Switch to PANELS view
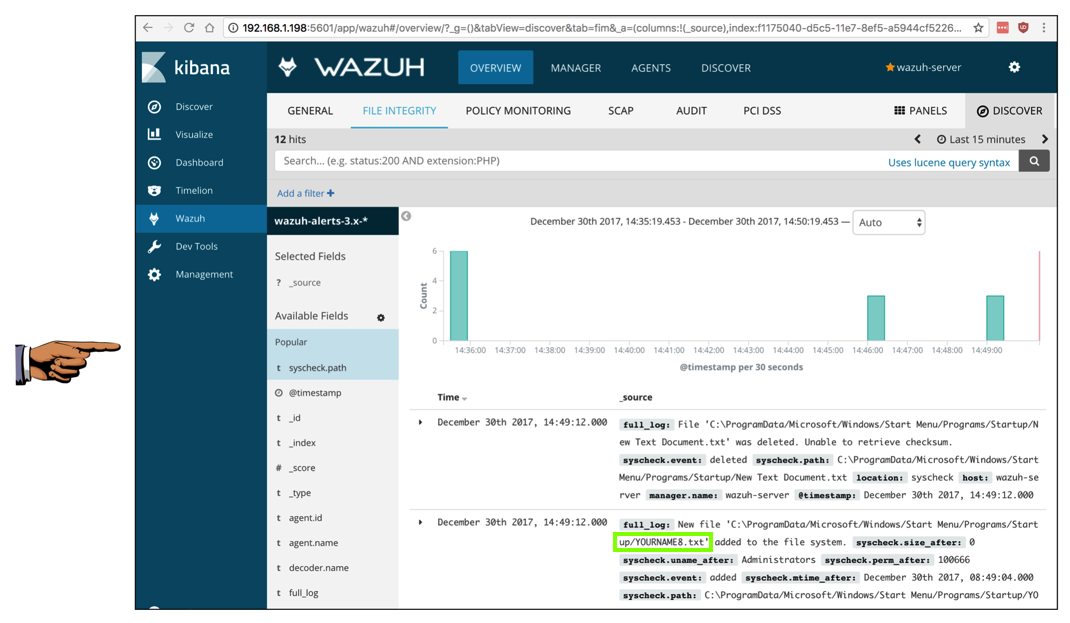 point(921,111)
